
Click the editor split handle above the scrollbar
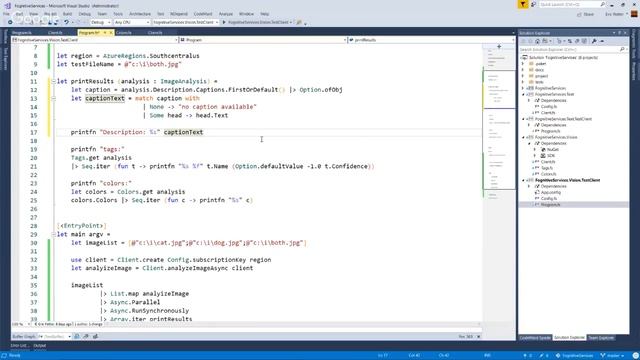(499, 46)
